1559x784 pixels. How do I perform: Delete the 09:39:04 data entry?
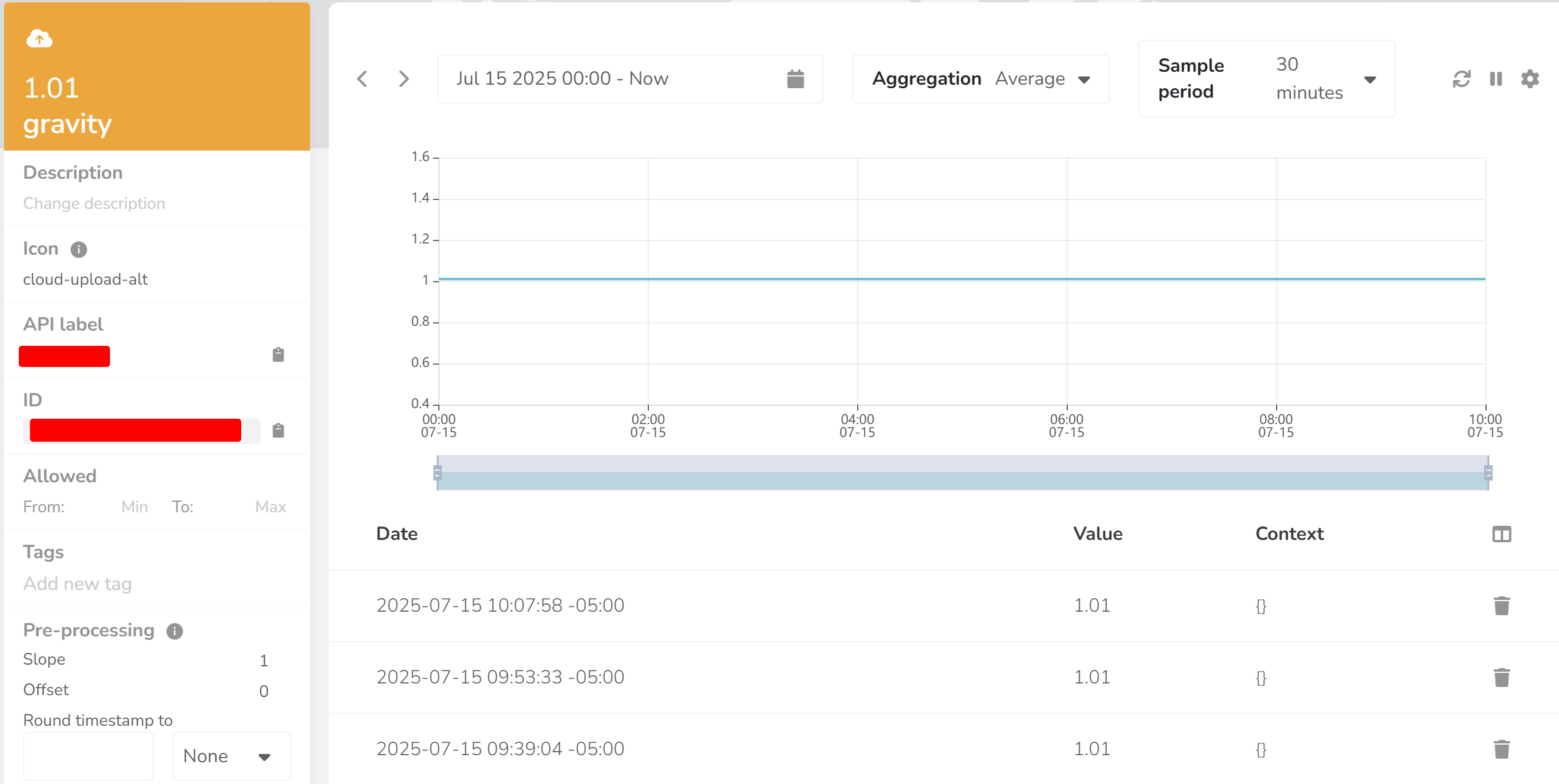[1501, 749]
